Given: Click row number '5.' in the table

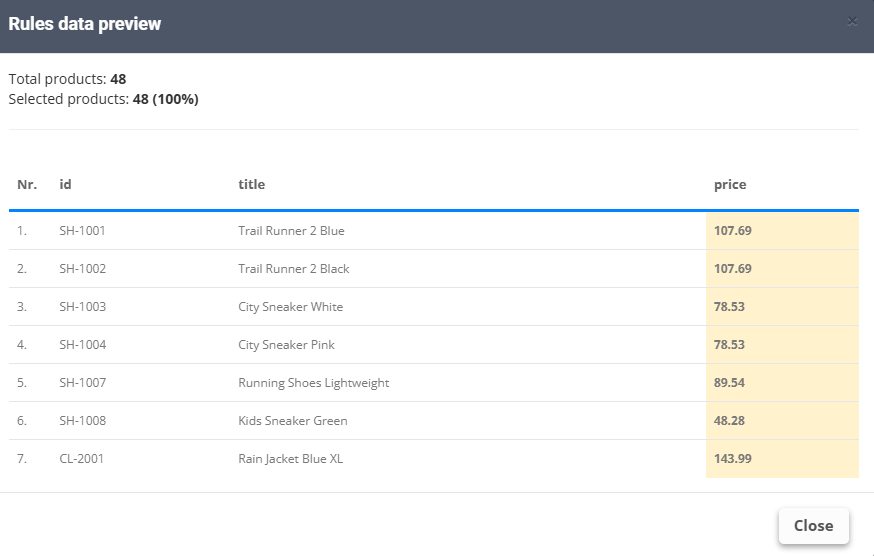Looking at the screenshot, I should coord(22,383).
